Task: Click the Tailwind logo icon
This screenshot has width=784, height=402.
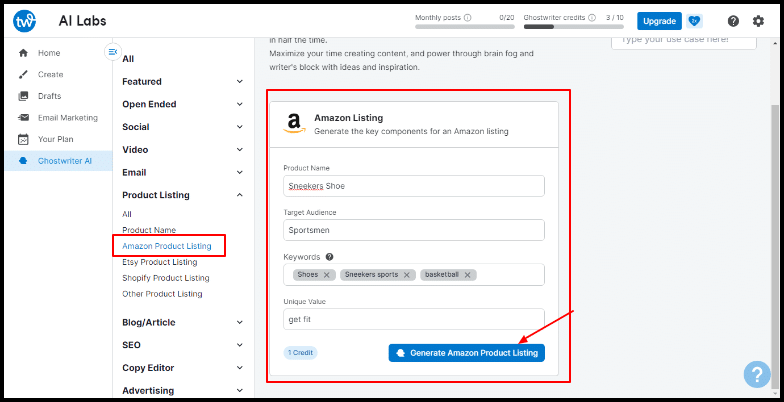Action: [x=24, y=21]
